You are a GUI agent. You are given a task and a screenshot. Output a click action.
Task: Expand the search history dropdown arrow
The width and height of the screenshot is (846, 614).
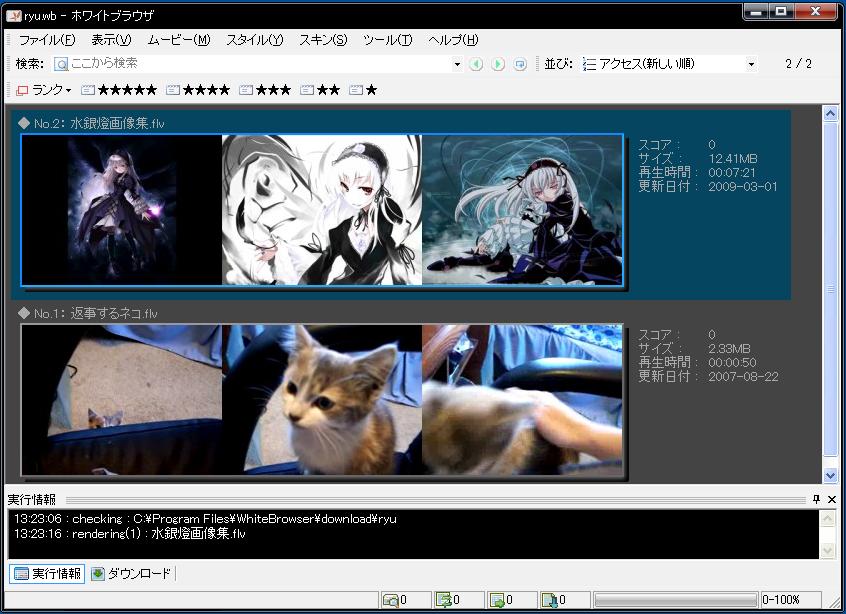click(x=457, y=64)
